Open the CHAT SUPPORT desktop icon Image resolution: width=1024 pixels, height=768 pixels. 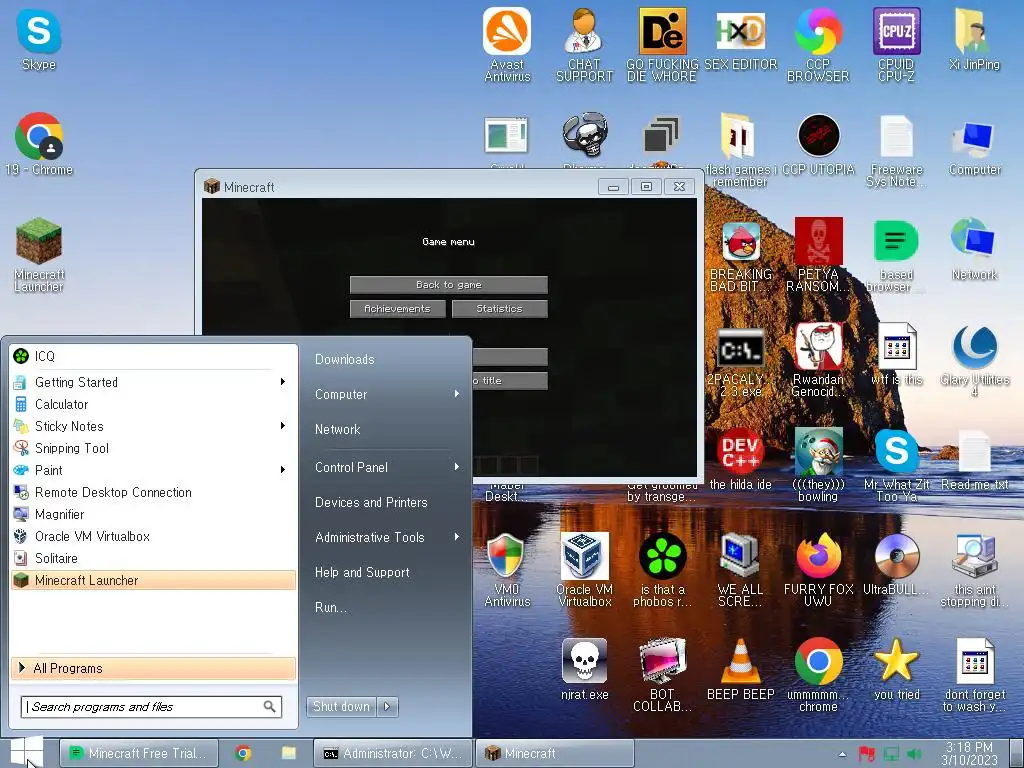click(x=584, y=44)
